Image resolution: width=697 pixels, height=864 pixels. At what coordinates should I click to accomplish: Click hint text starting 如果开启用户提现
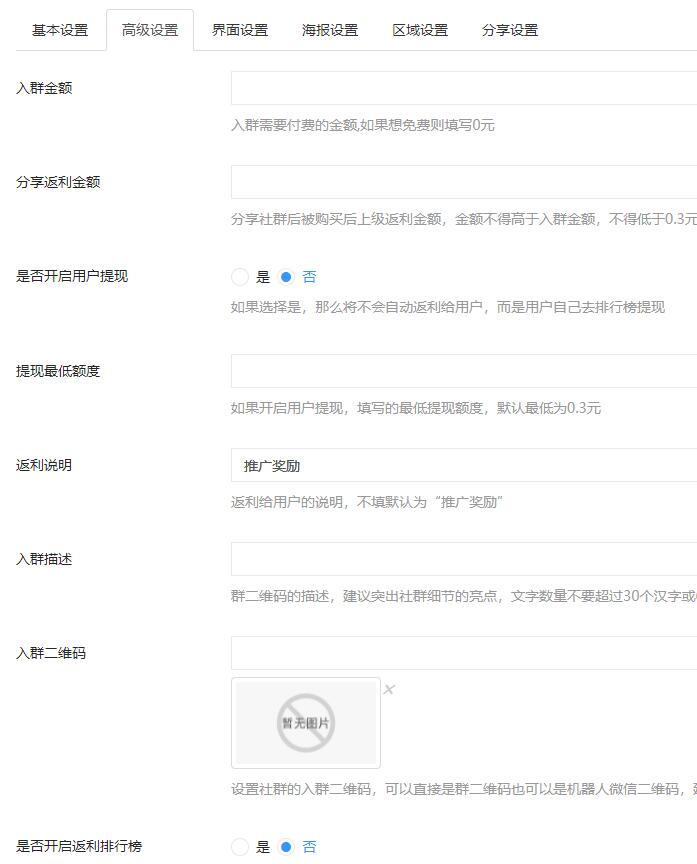coord(416,408)
